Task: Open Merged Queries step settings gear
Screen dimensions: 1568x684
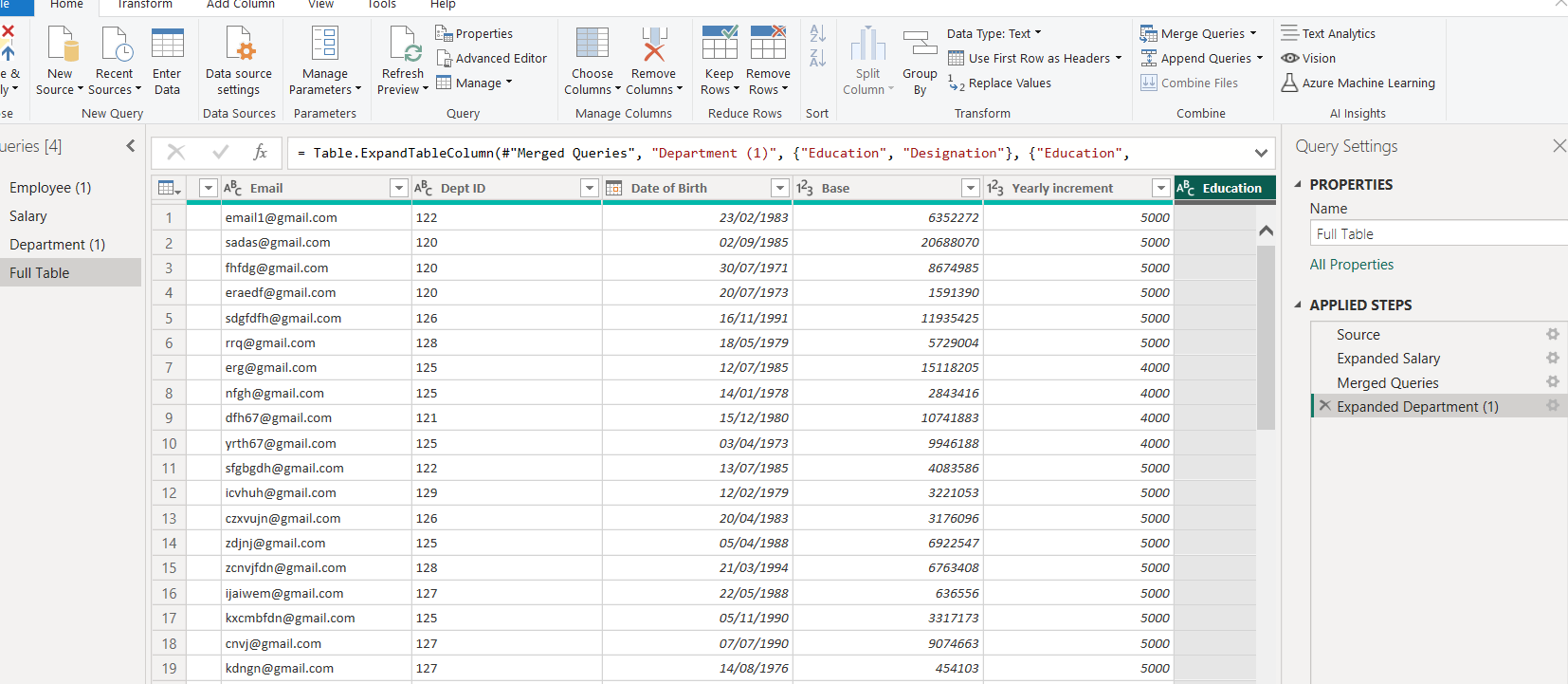Action: pyautogui.click(x=1552, y=381)
